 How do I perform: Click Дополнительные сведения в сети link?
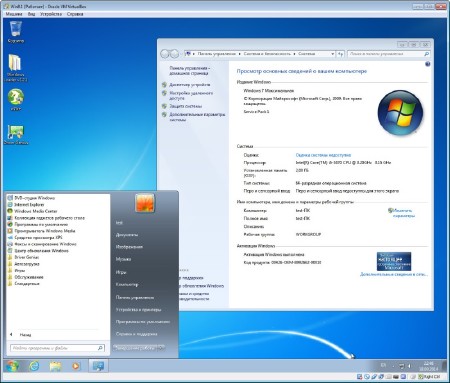[x=394, y=274]
